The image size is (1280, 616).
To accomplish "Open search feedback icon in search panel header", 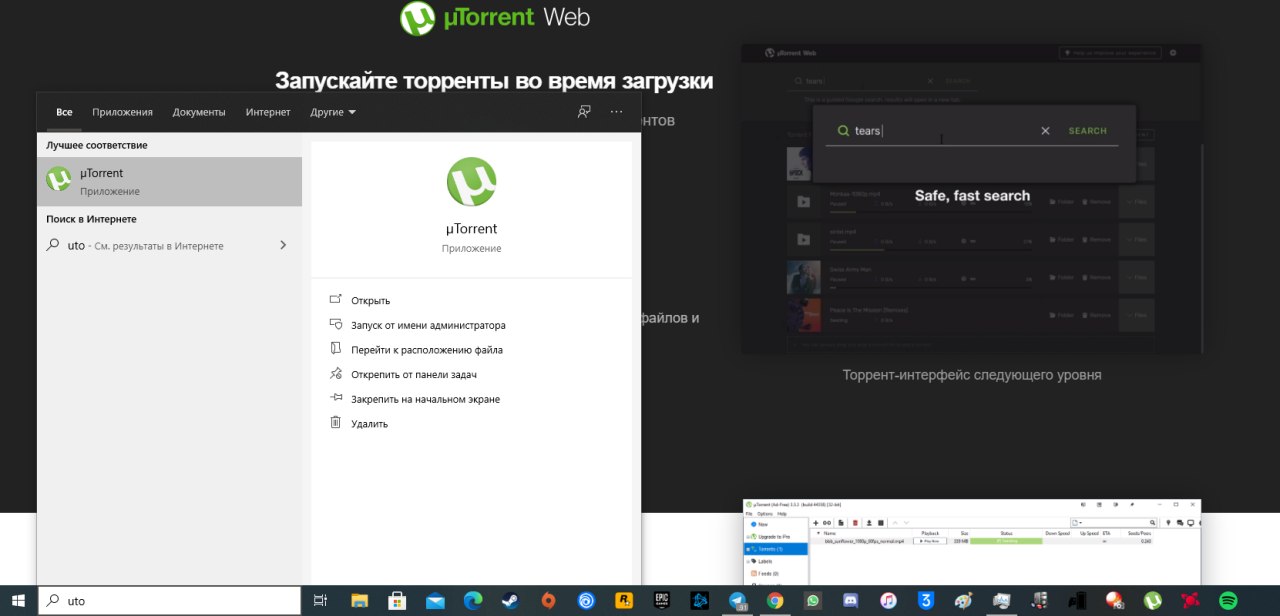I will coord(584,112).
